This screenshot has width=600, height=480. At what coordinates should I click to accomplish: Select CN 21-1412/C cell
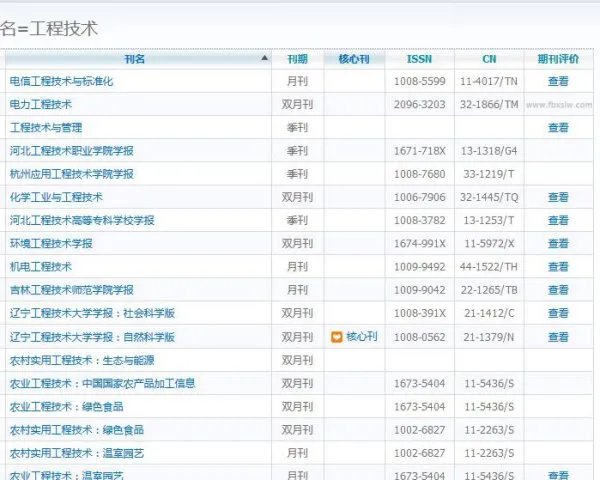489,313
